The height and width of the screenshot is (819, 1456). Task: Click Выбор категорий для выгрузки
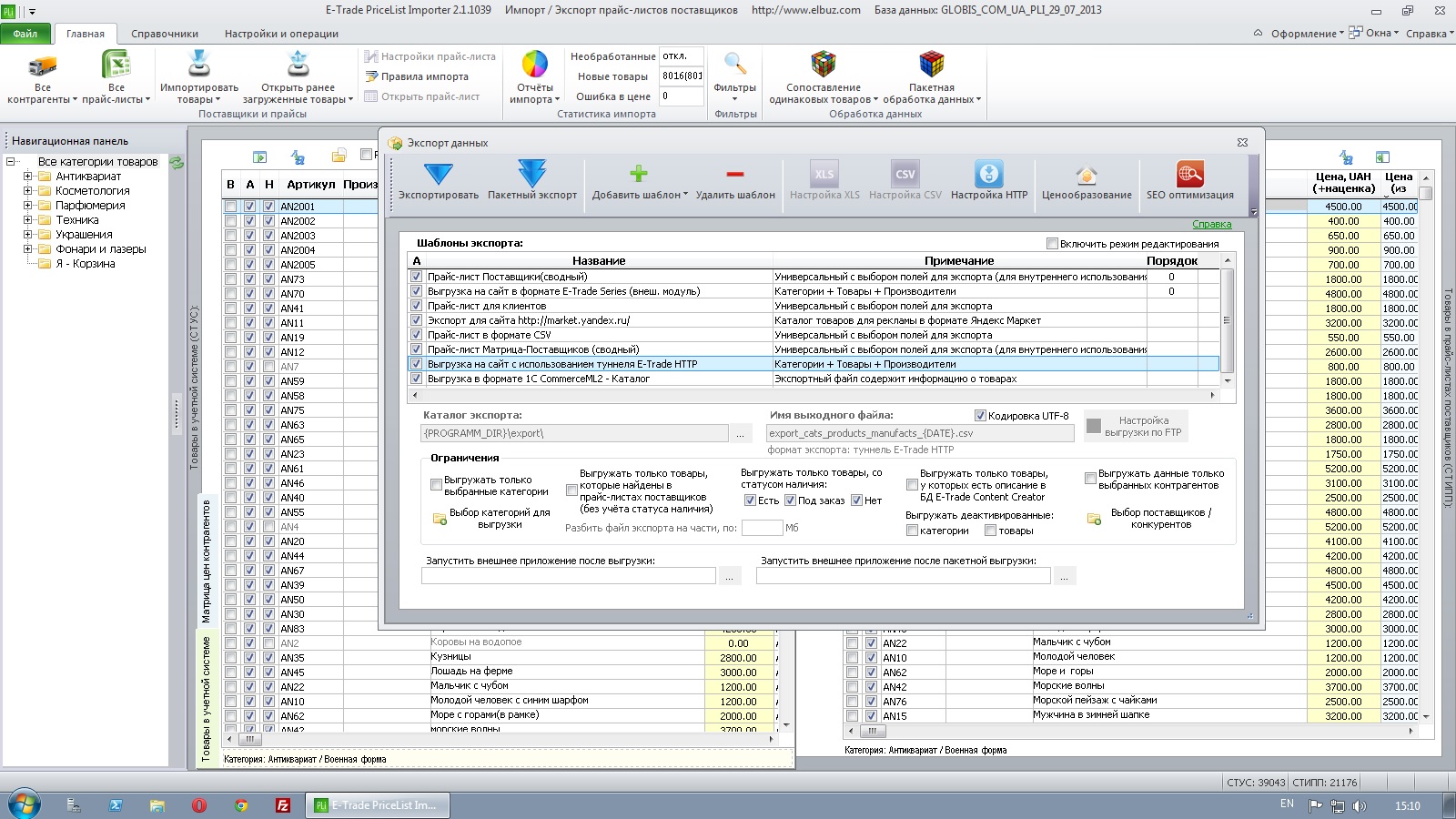(500, 519)
